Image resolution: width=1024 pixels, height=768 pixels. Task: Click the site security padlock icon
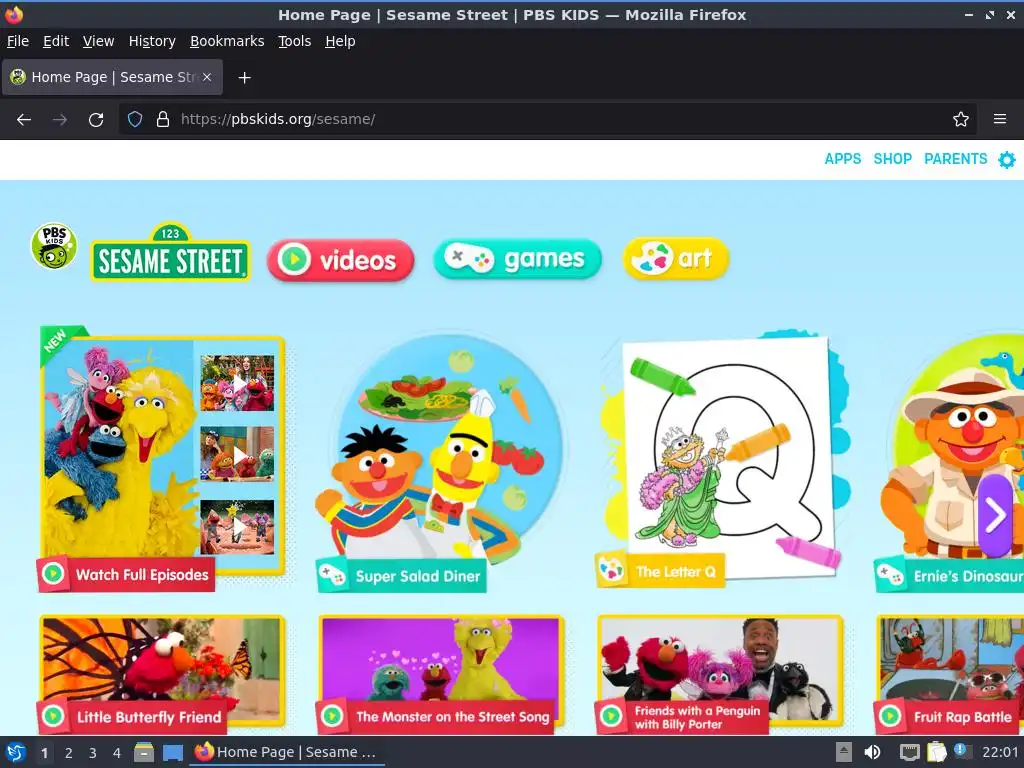(x=163, y=120)
